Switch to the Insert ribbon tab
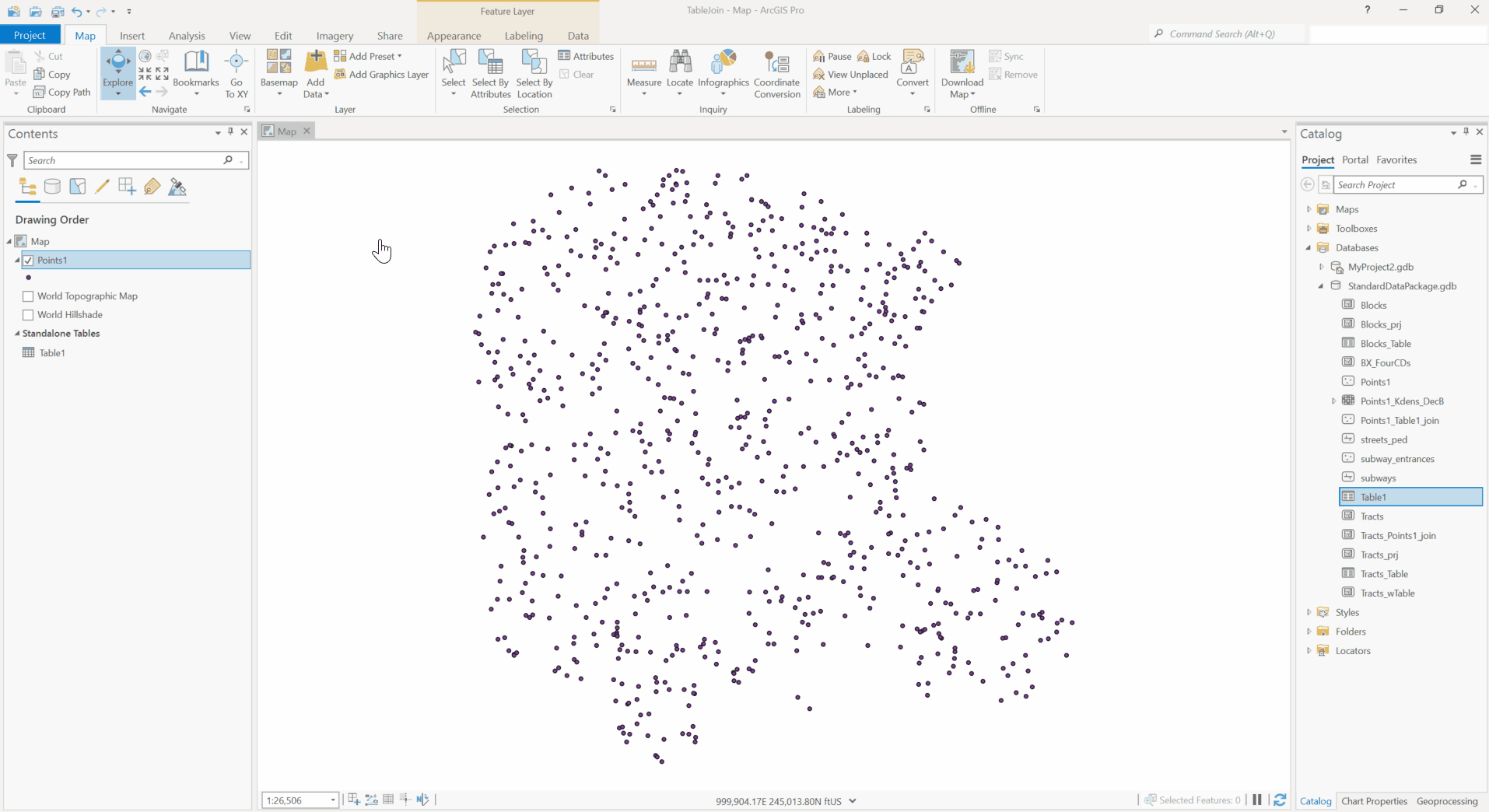Screen dimensions: 1489x812 [132, 36]
